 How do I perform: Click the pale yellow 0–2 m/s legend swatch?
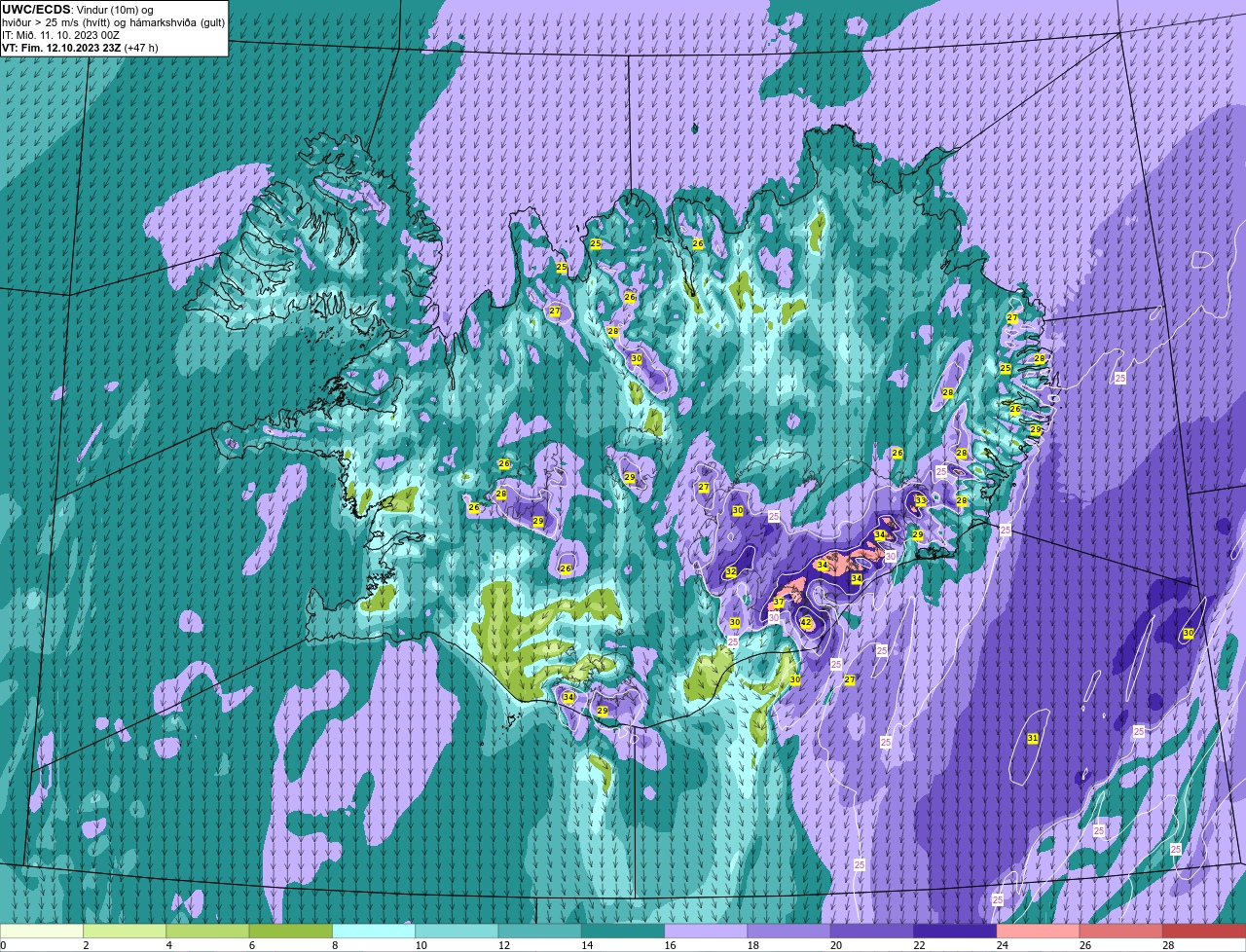tap(42, 931)
